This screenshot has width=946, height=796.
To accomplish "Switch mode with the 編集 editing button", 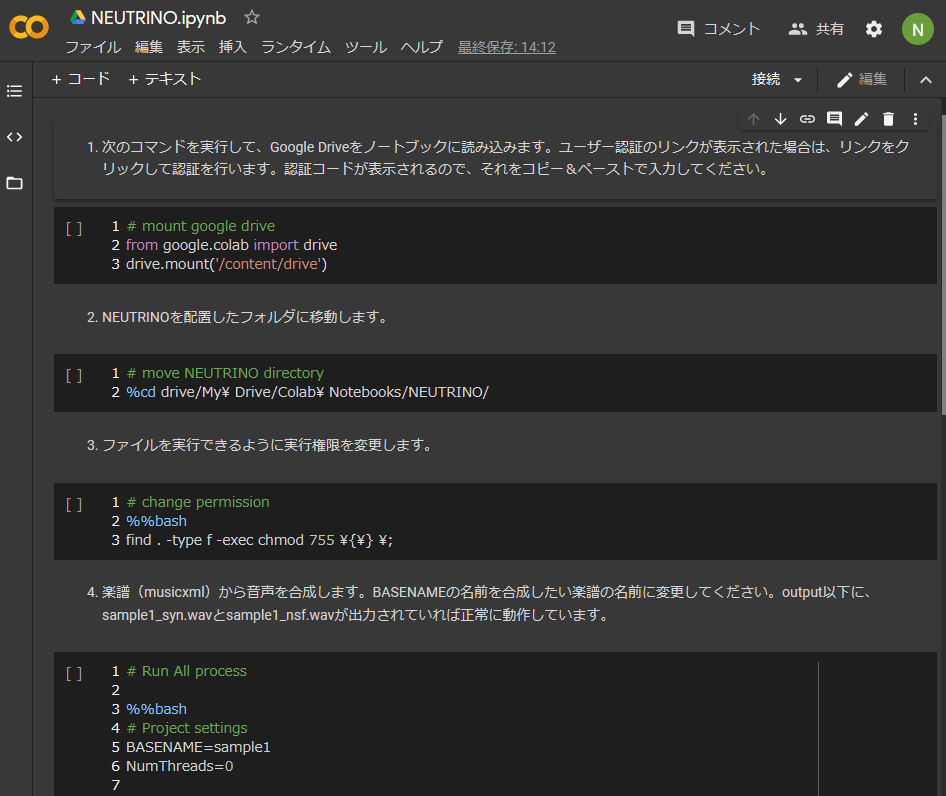I will click(862, 79).
